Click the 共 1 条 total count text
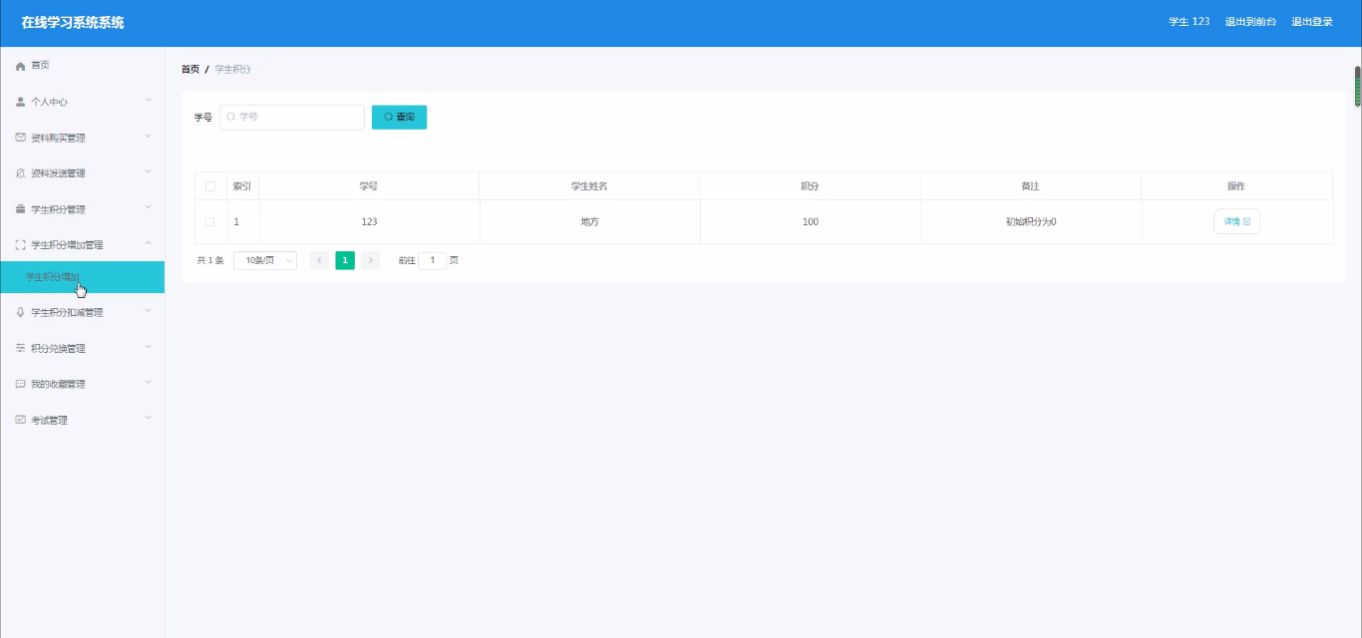The image size is (1362, 638). (210, 260)
